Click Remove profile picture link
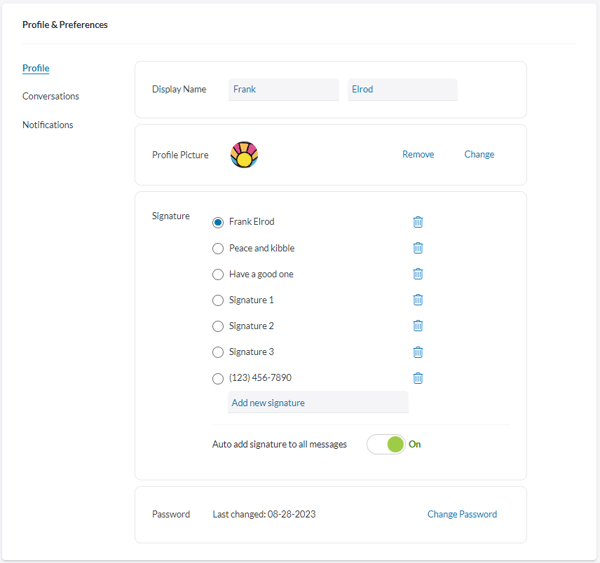 point(418,154)
